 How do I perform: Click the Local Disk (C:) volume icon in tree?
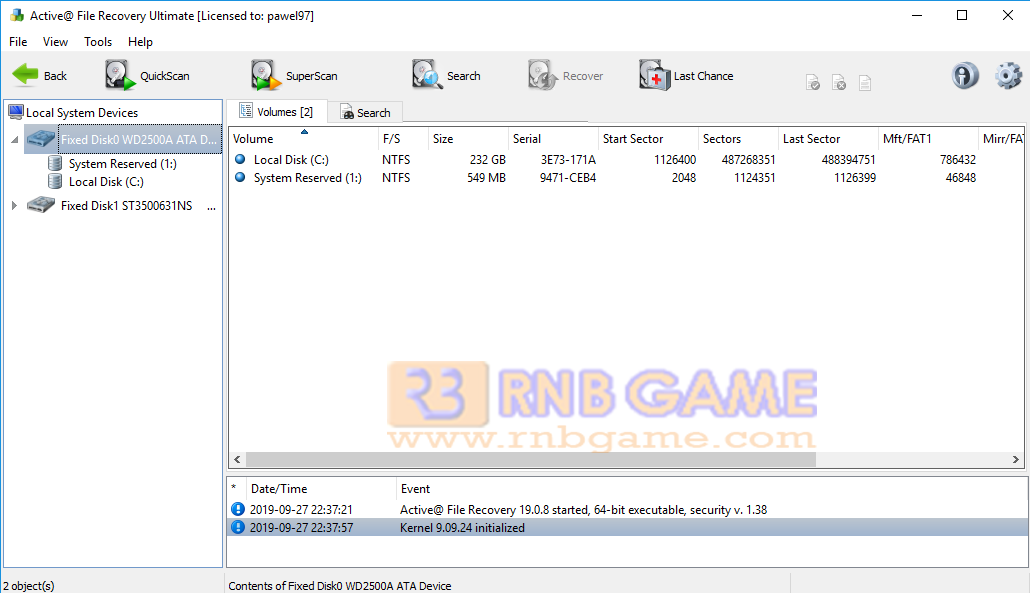click(x=56, y=181)
